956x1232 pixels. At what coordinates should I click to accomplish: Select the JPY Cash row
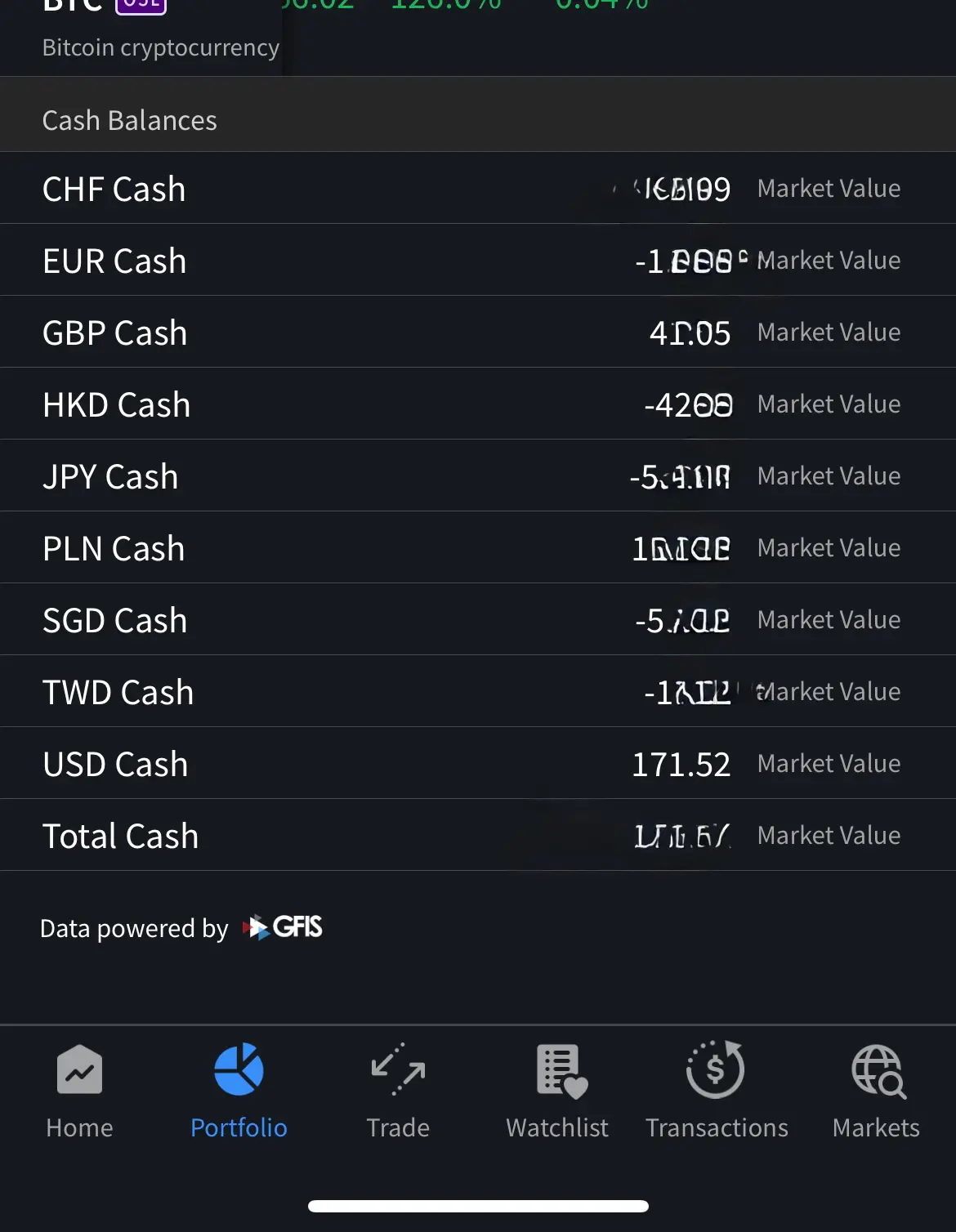(478, 475)
